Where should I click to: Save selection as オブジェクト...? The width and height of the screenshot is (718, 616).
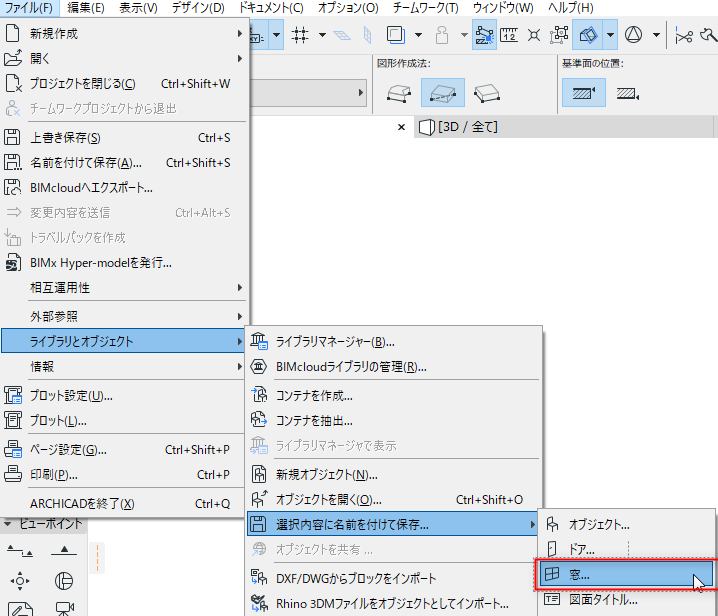point(626,524)
